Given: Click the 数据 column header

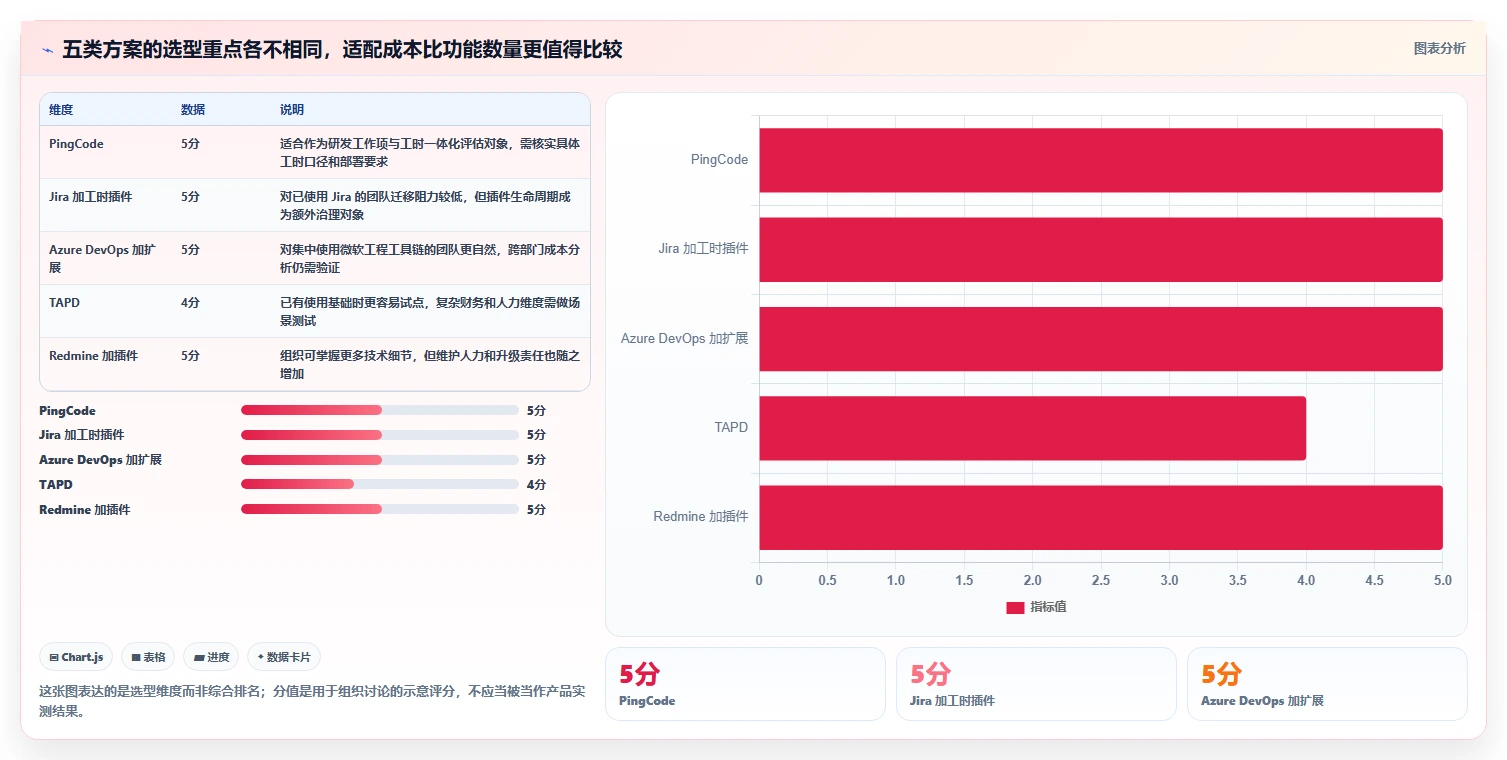Looking at the screenshot, I should tap(193, 109).
